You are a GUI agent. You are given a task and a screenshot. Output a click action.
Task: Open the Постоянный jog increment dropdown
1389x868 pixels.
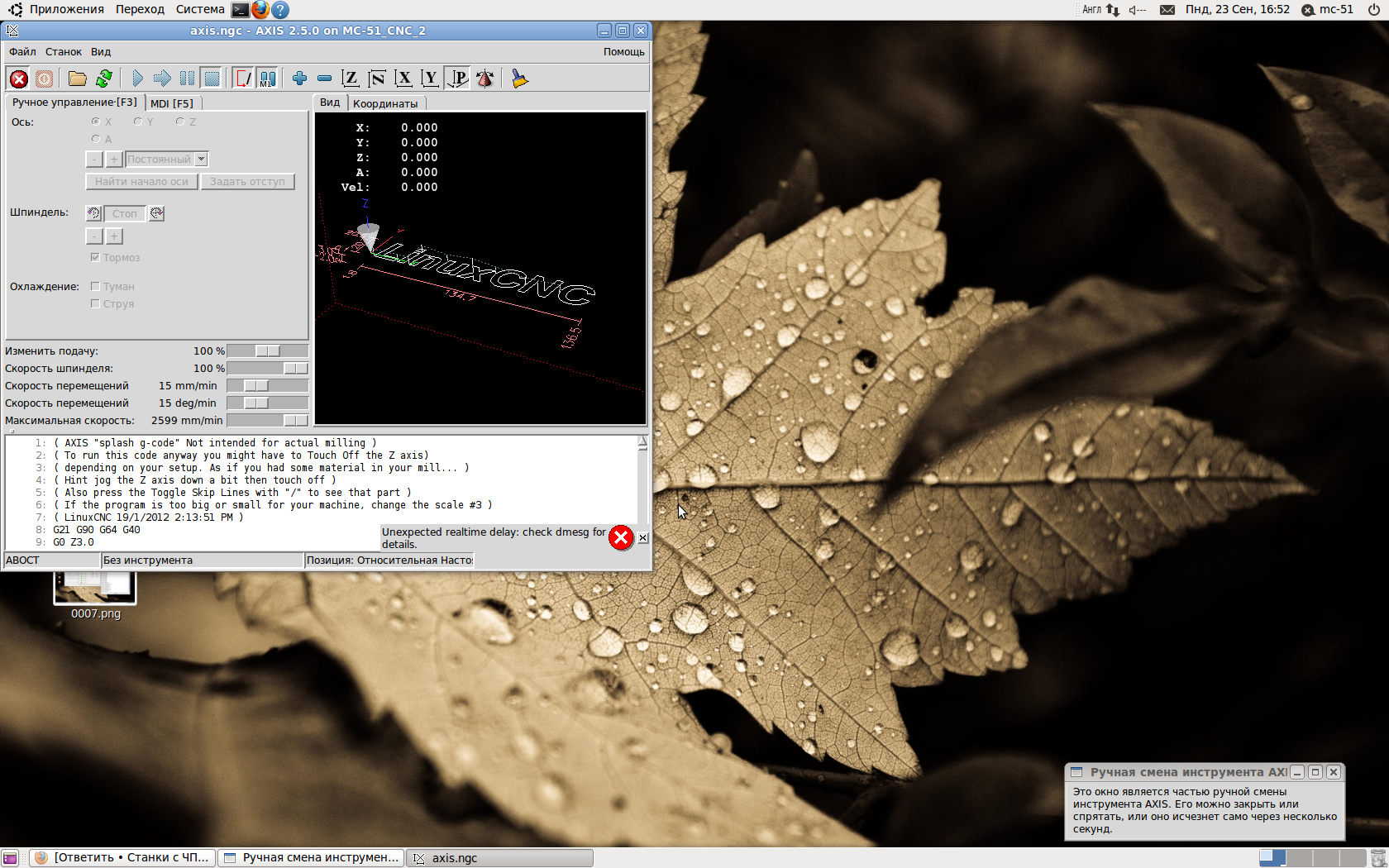pos(201,160)
